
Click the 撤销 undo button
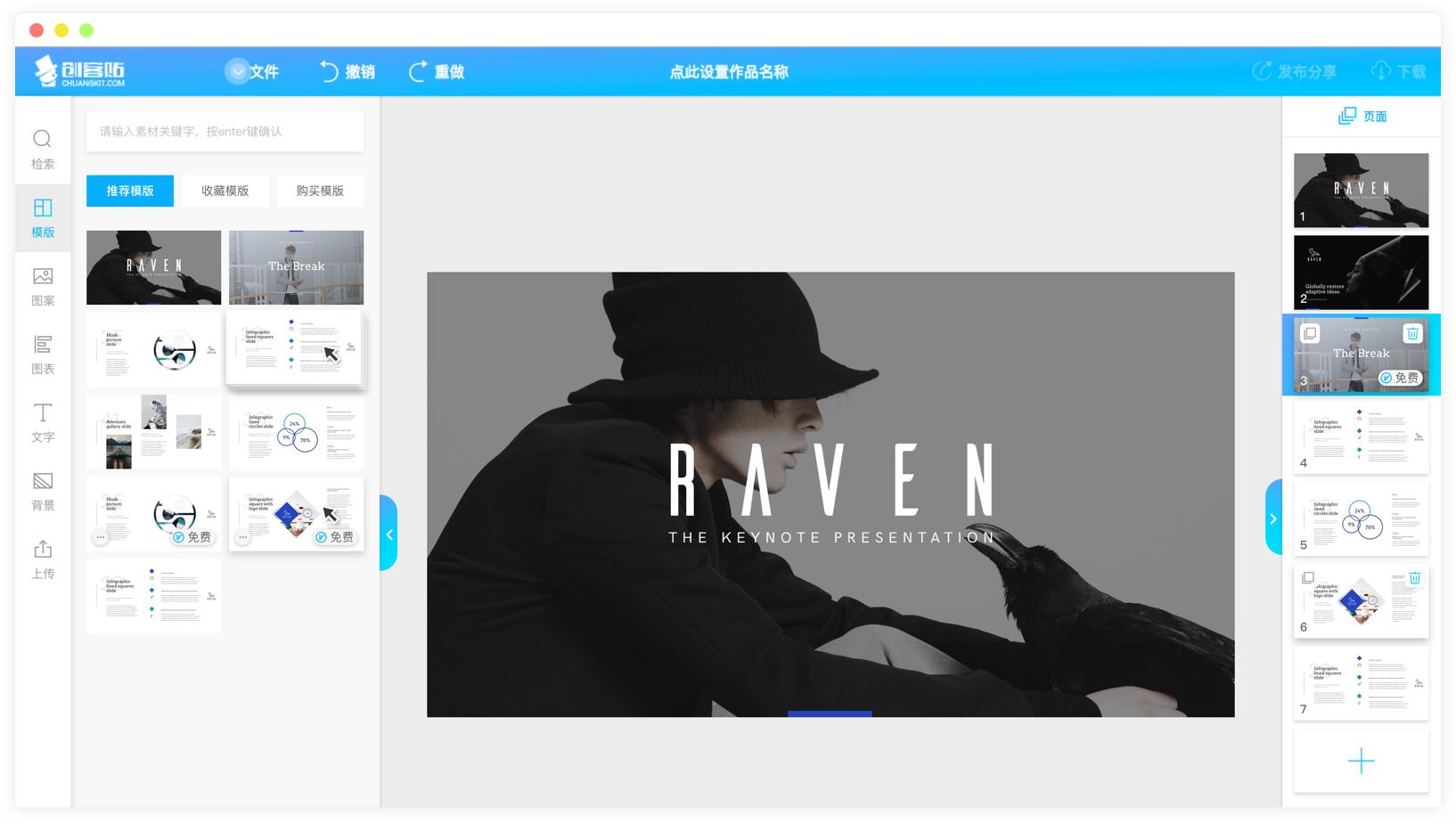pyautogui.click(x=348, y=71)
